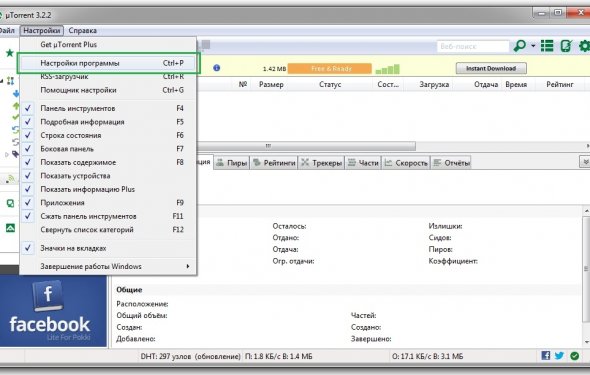The height and width of the screenshot is (375, 590).
Task: Open the Настройки menu
Action: pyautogui.click(x=41, y=30)
